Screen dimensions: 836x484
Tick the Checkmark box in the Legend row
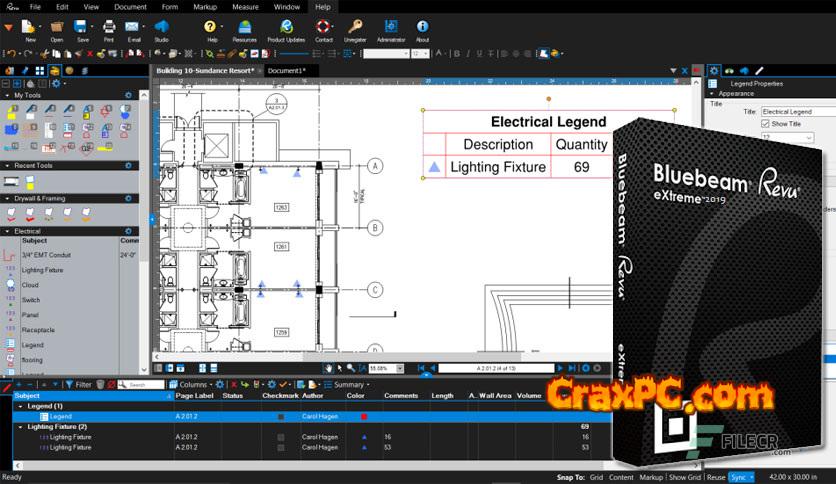click(281, 416)
